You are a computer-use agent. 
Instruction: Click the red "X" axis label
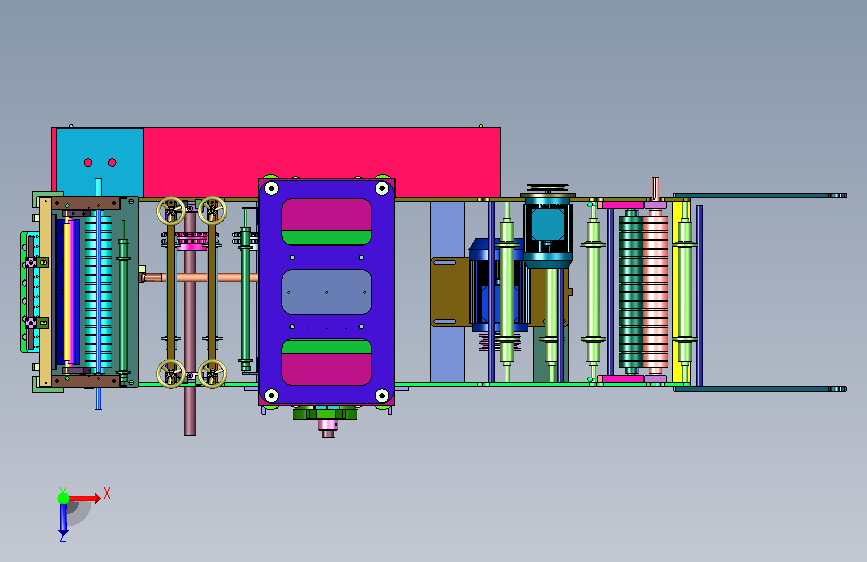(107, 493)
